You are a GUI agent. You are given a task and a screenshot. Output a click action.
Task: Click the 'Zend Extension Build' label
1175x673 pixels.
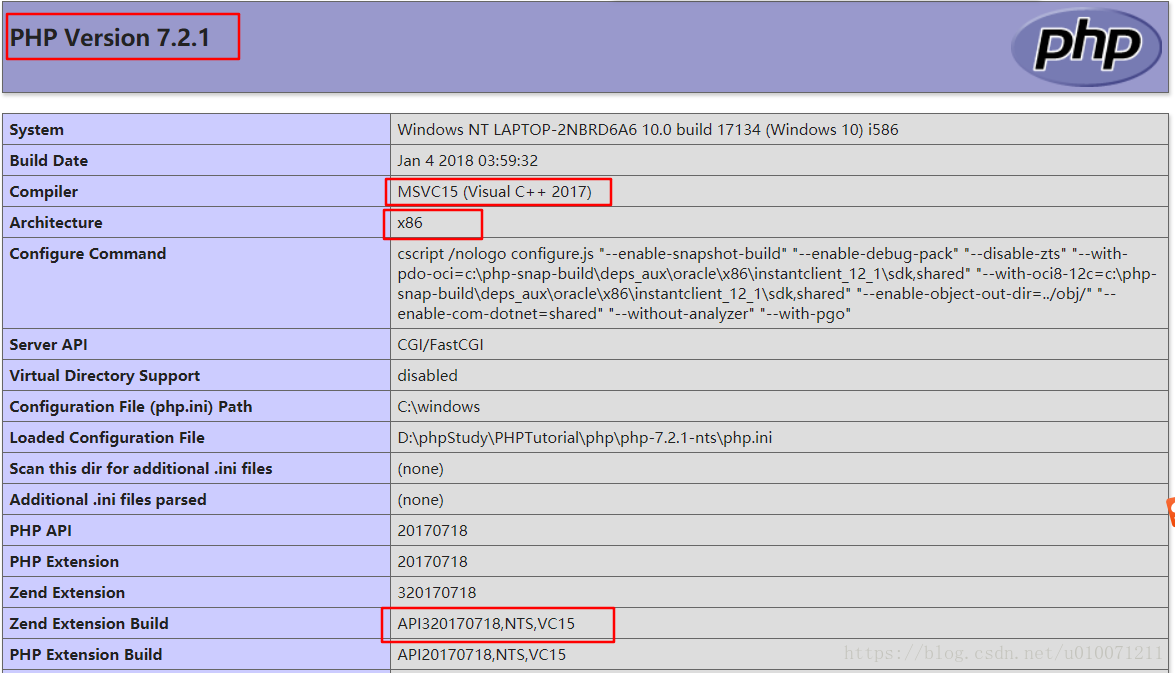click(89, 624)
